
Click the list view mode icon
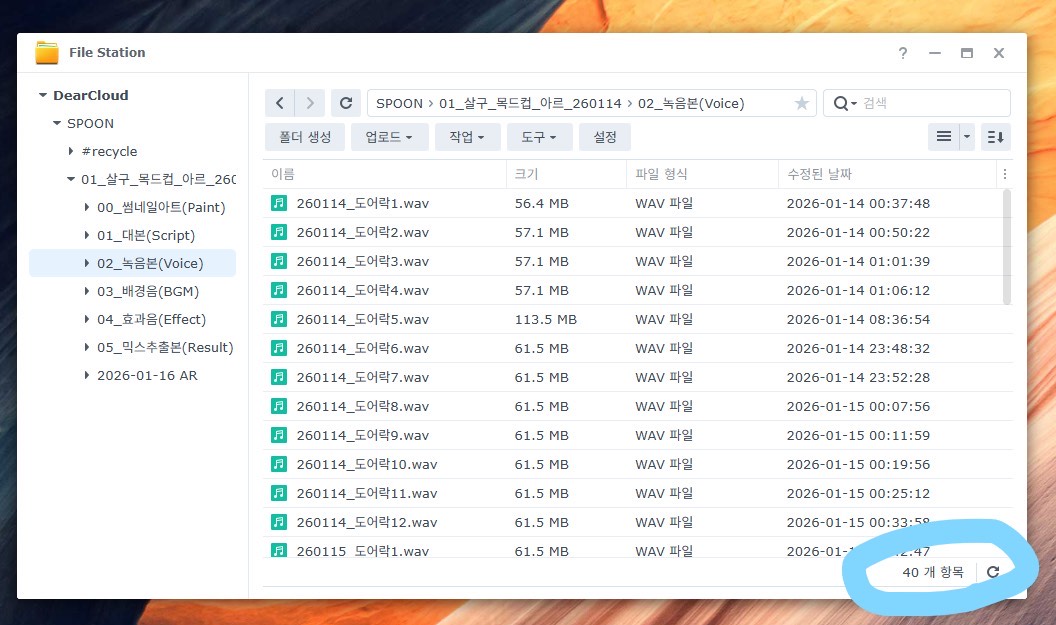943,137
